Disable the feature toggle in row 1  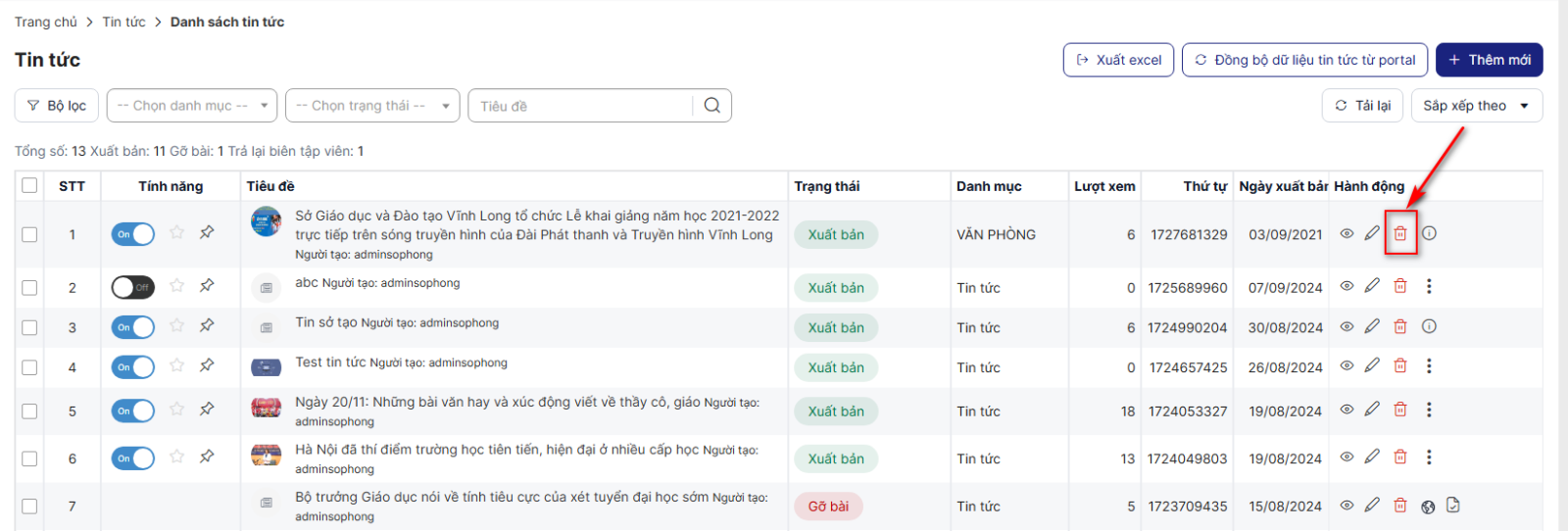click(x=132, y=234)
